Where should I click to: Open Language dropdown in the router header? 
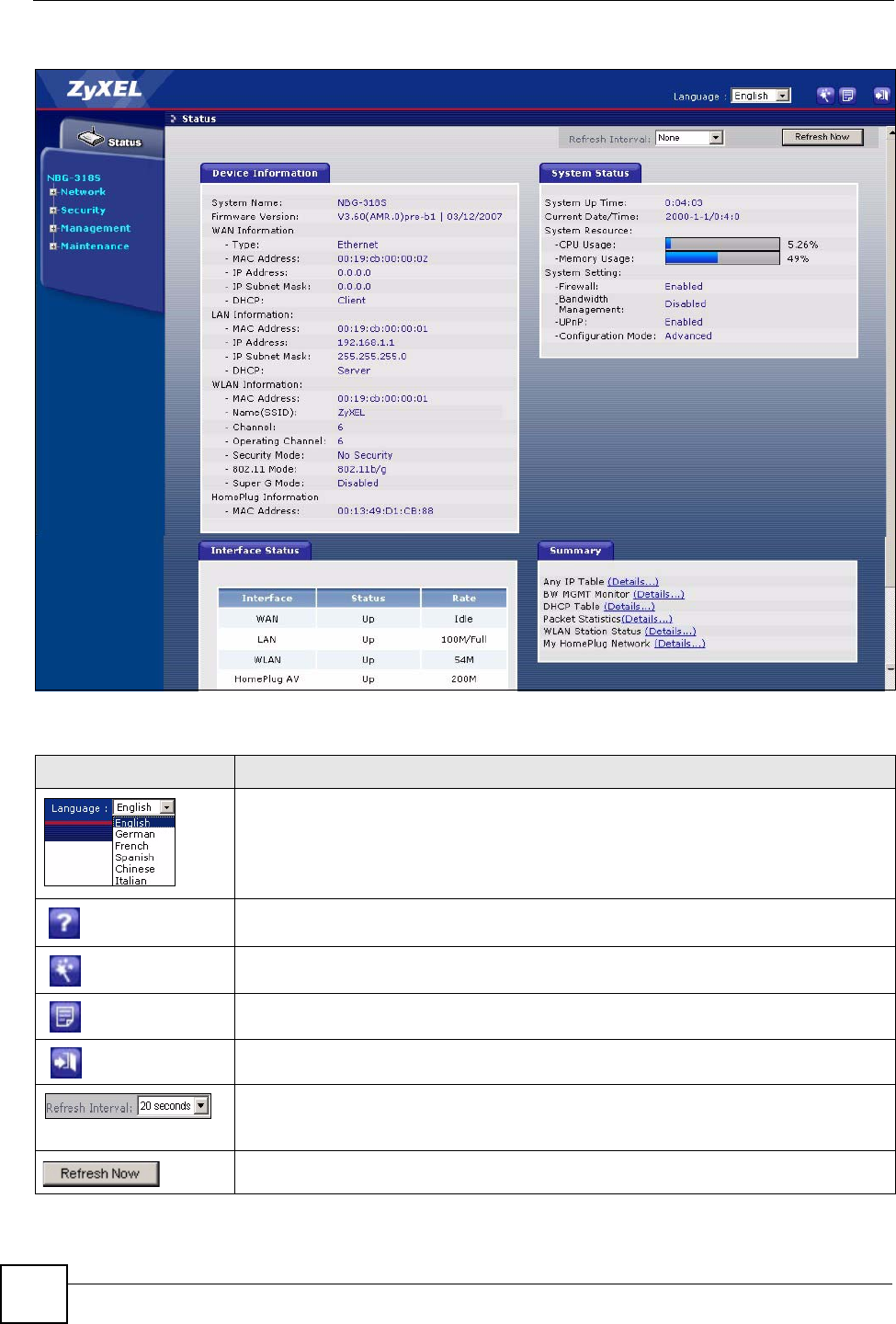(x=761, y=96)
